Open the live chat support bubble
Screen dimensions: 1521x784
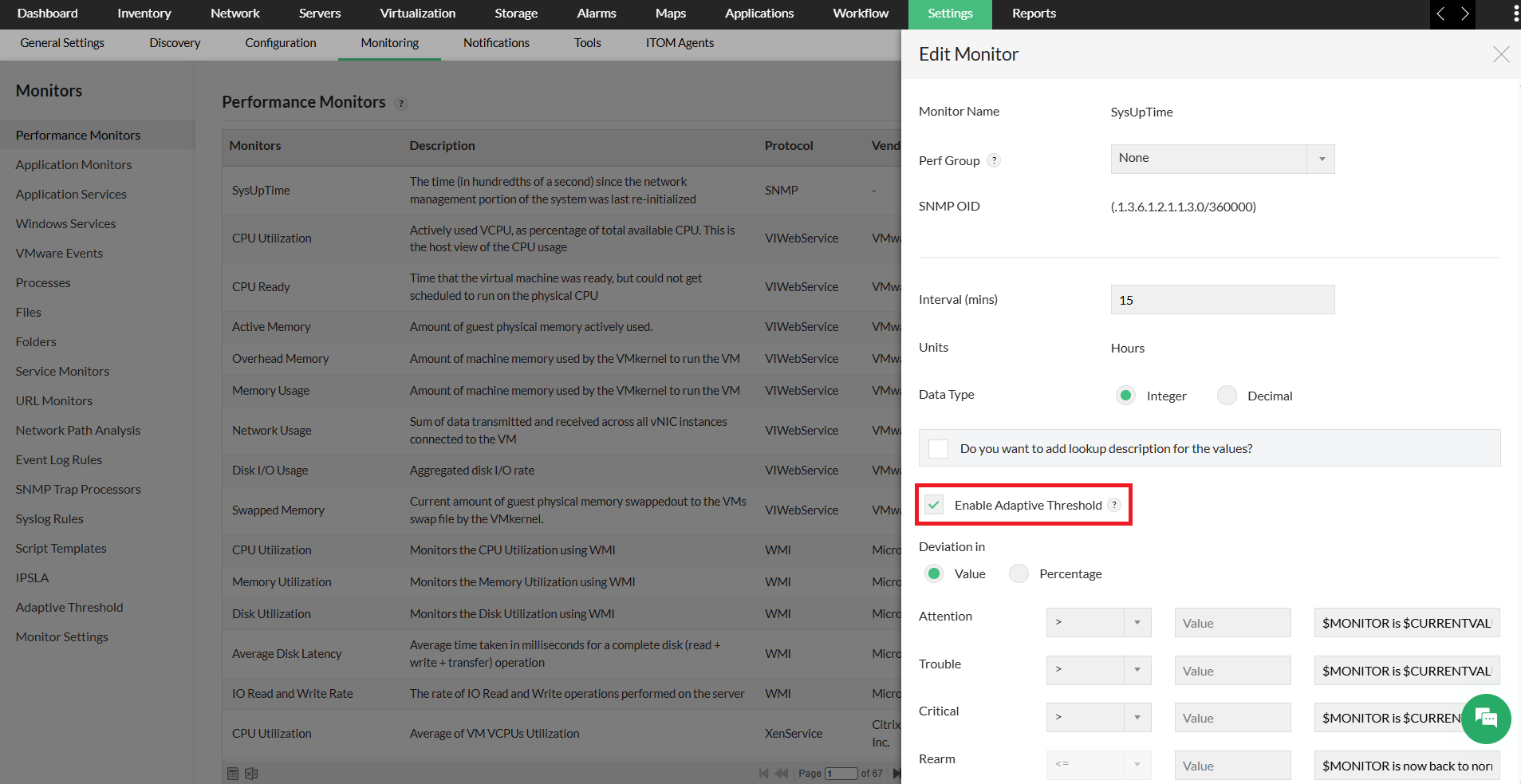click(x=1486, y=719)
